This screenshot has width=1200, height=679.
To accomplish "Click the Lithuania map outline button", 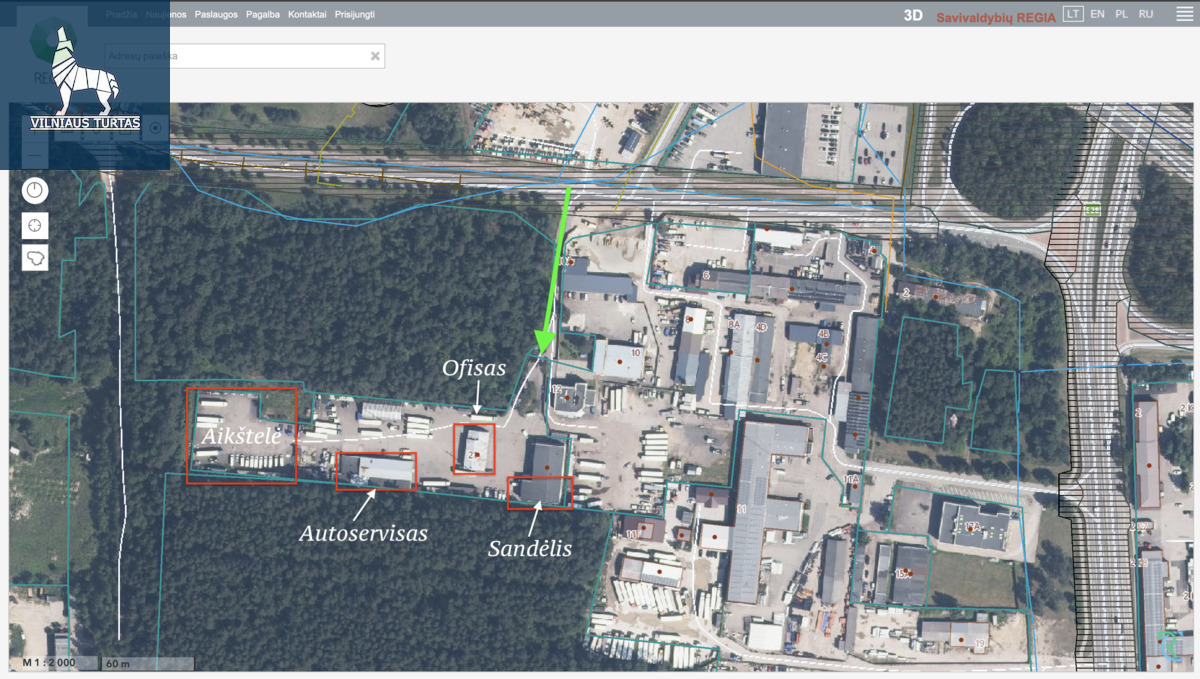I will [x=35, y=258].
